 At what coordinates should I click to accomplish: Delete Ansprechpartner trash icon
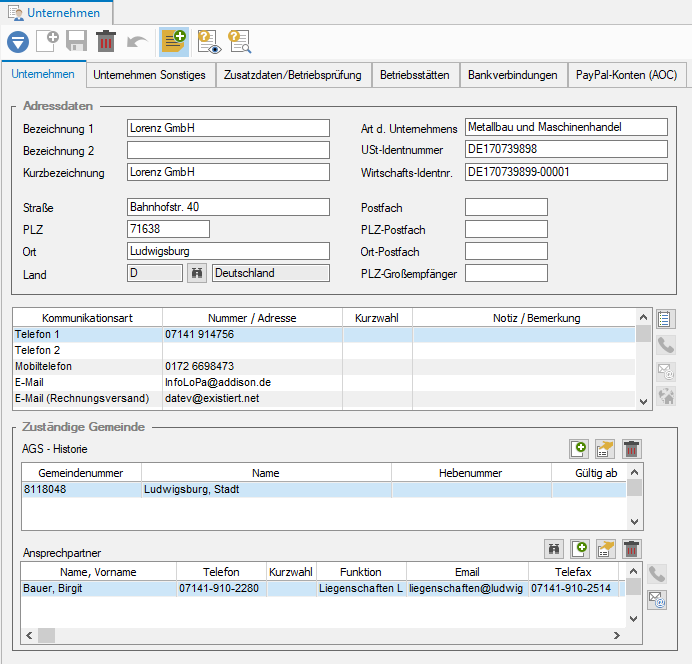[x=632, y=549]
